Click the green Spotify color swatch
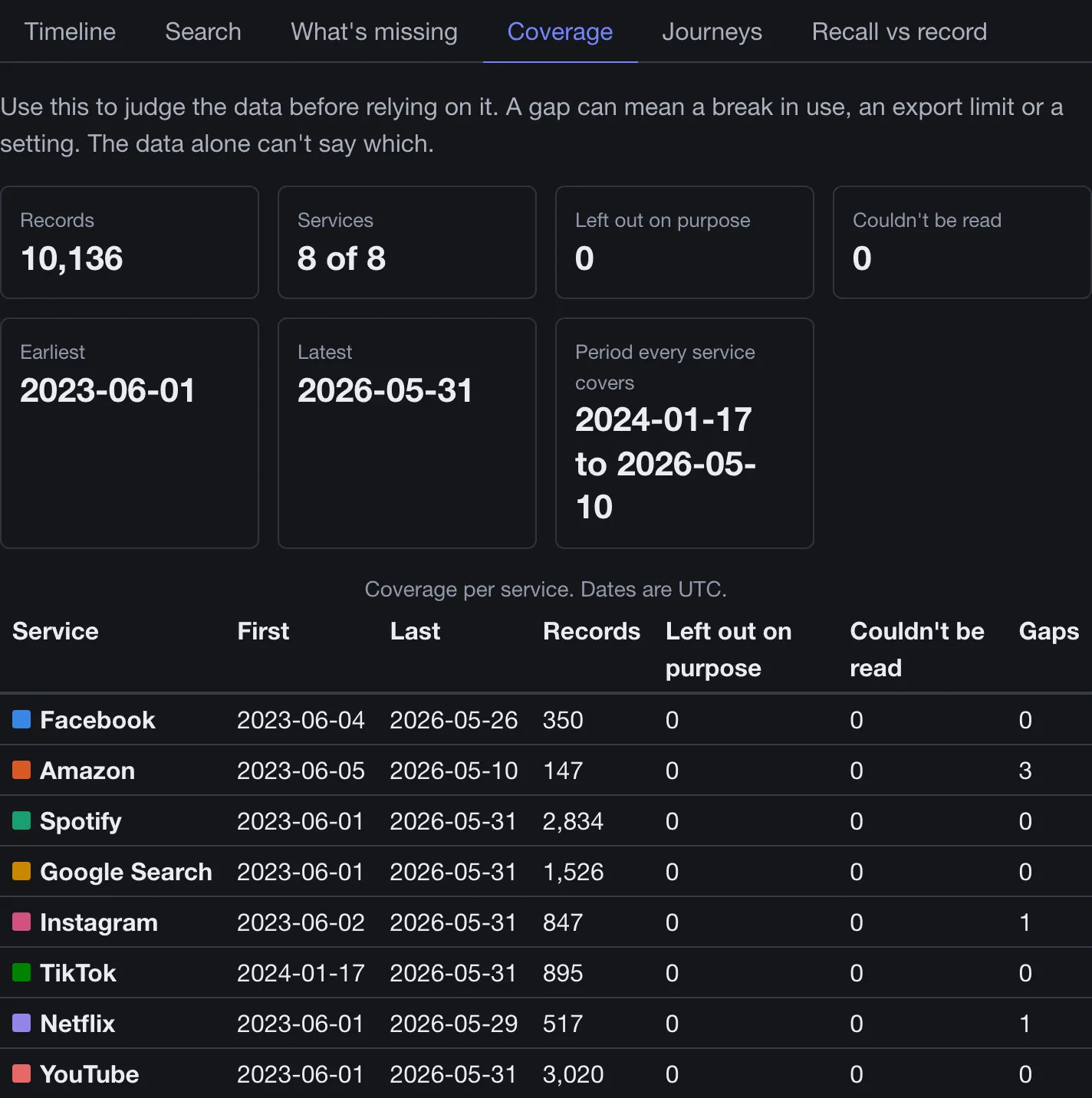This screenshot has width=1092, height=1098. (x=21, y=820)
